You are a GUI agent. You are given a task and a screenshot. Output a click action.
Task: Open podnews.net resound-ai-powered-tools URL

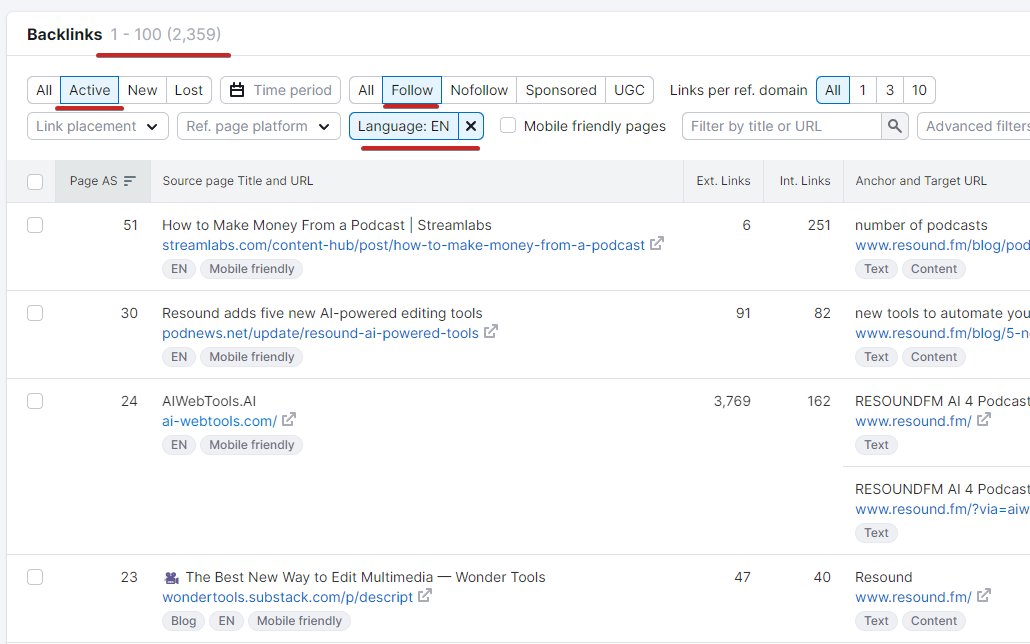click(321, 333)
